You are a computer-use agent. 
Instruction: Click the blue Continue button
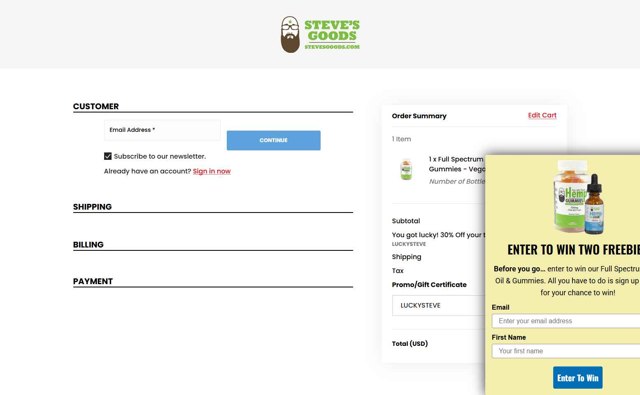point(273,140)
